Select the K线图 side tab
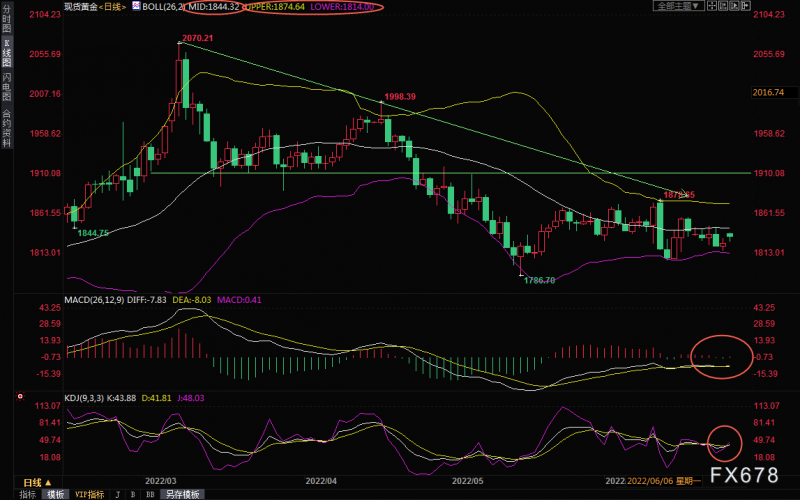This screenshot has width=800, height=500. pos(7,53)
